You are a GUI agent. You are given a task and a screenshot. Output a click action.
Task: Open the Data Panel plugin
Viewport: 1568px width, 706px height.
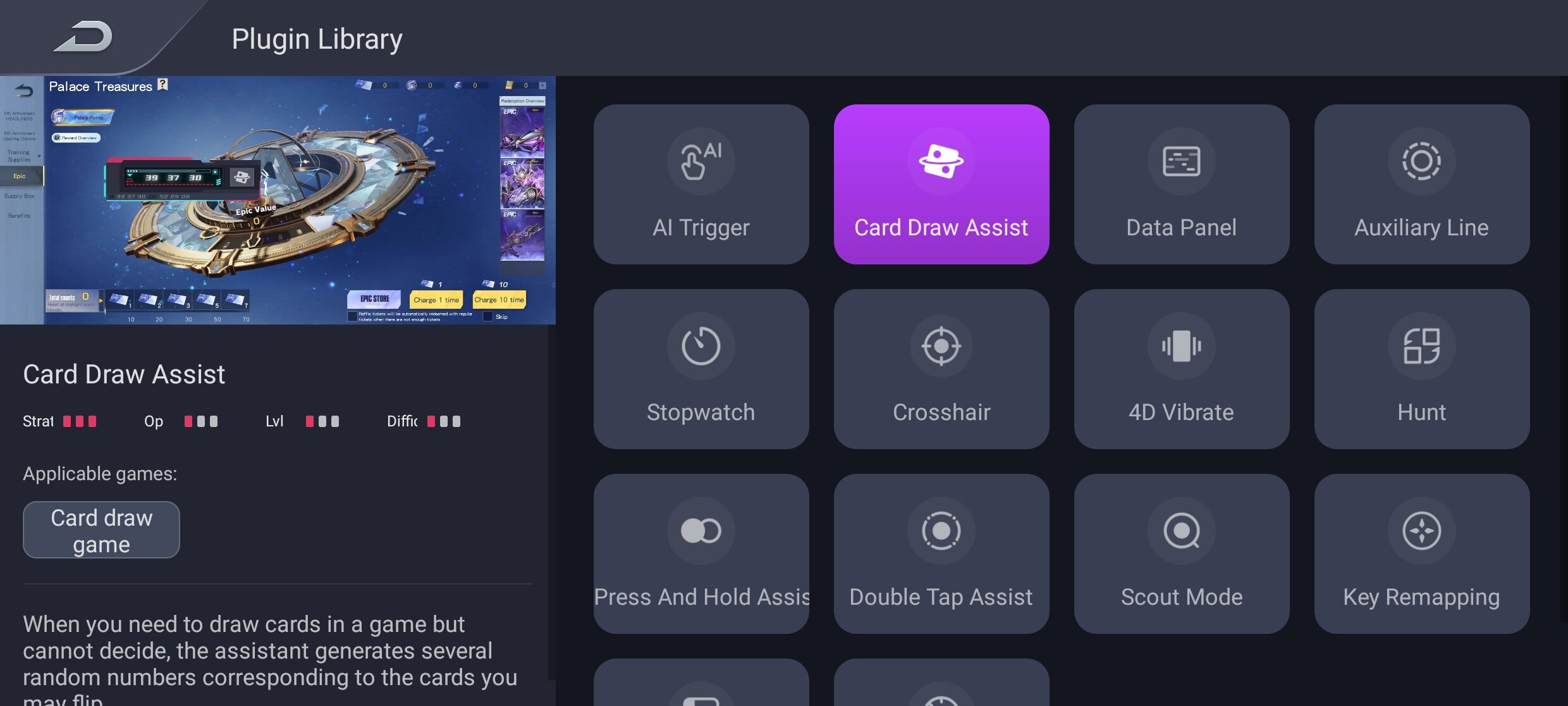[x=1181, y=184]
